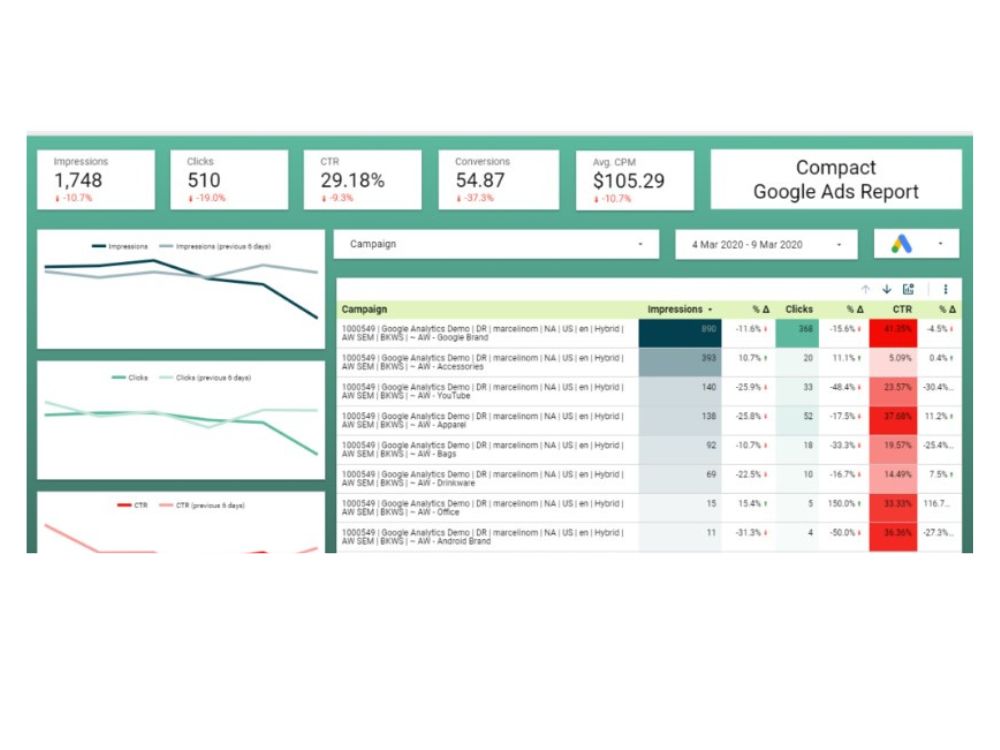The width and height of the screenshot is (1000, 750).
Task: Select the AW - Android Brand campaign row
Action: coord(648,537)
